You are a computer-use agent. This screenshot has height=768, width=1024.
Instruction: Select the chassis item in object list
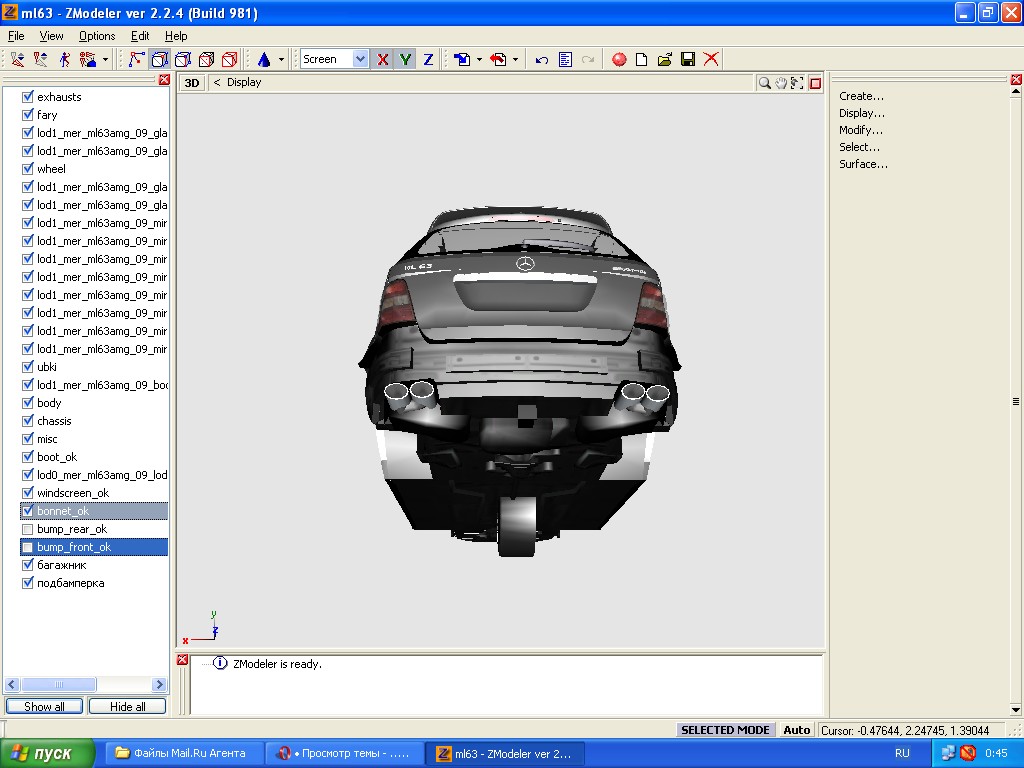click(x=54, y=421)
